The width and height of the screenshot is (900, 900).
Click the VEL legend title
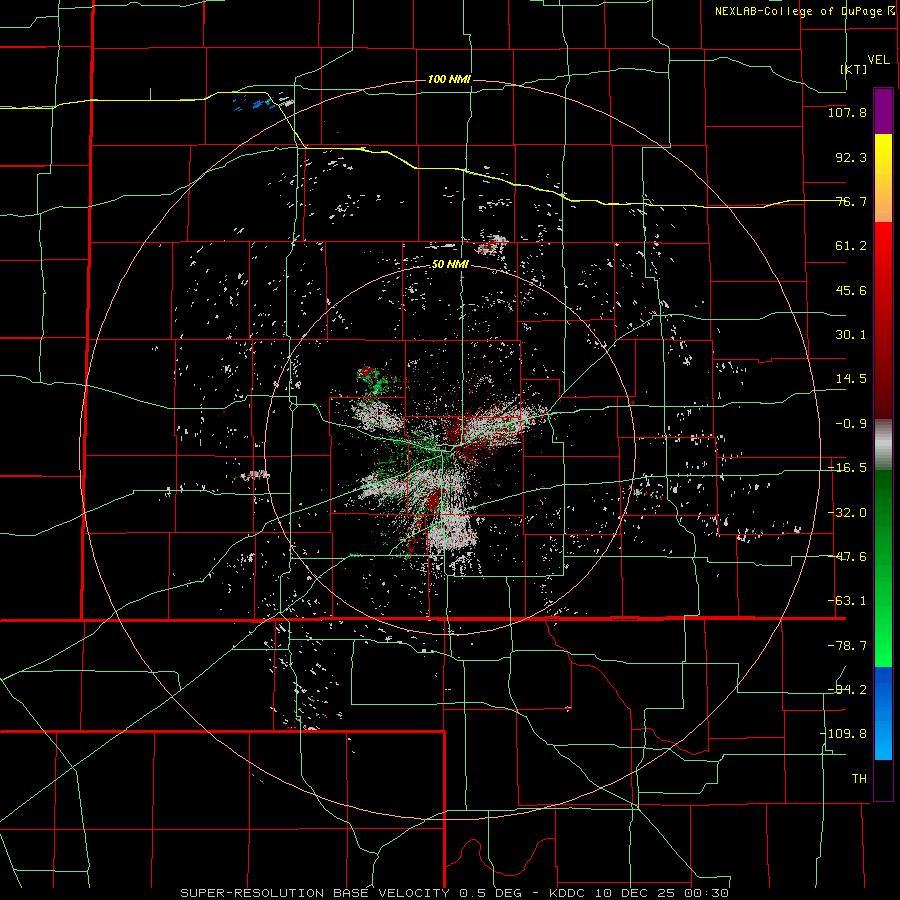click(x=878, y=60)
